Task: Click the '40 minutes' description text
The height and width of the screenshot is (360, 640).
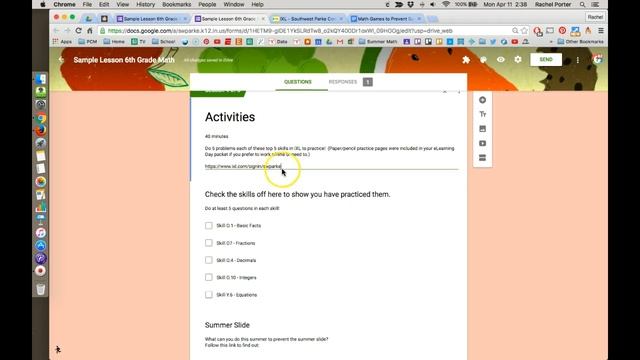Action: pyautogui.click(x=217, y=136)
